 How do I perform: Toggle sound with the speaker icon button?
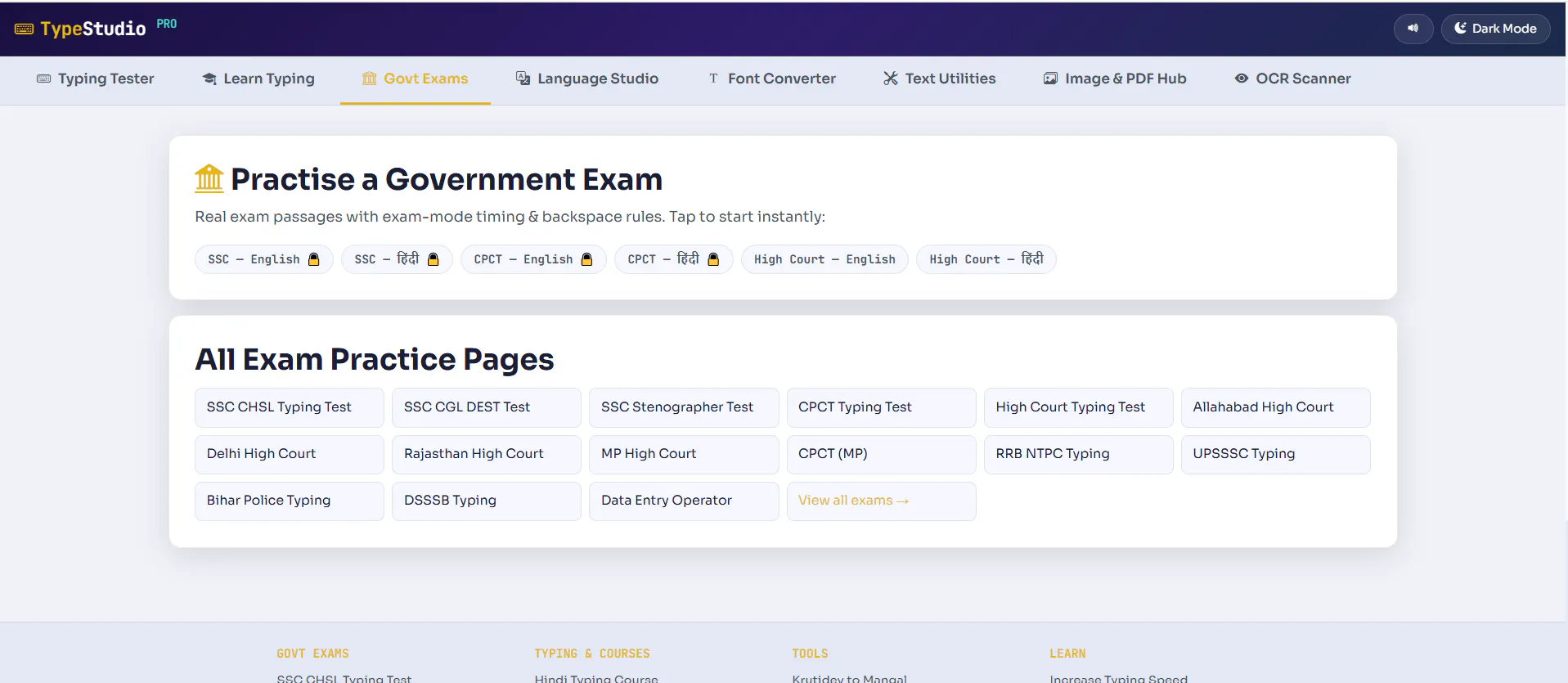point(1413,29)
